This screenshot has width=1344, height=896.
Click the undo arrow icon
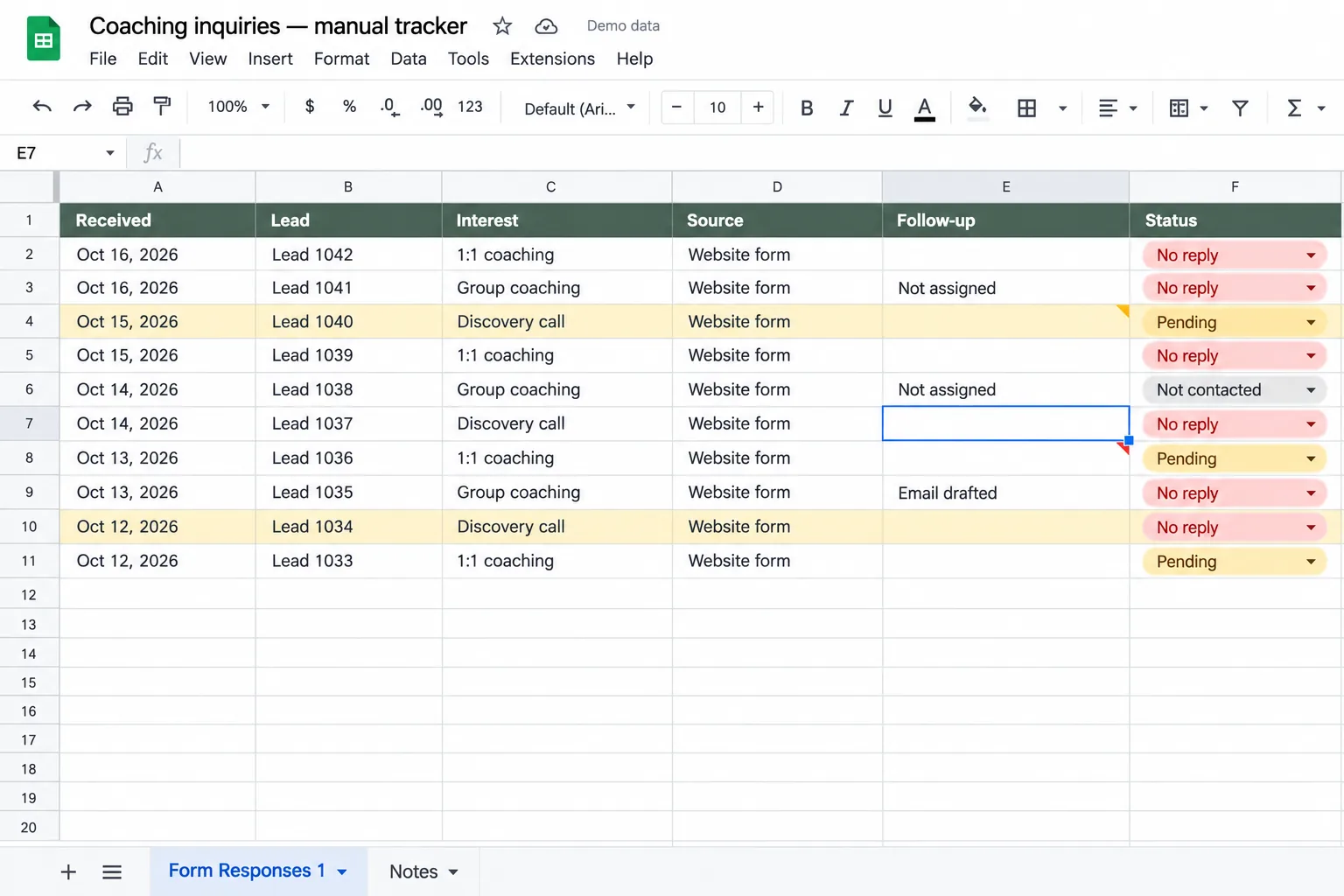coord(42,107)
